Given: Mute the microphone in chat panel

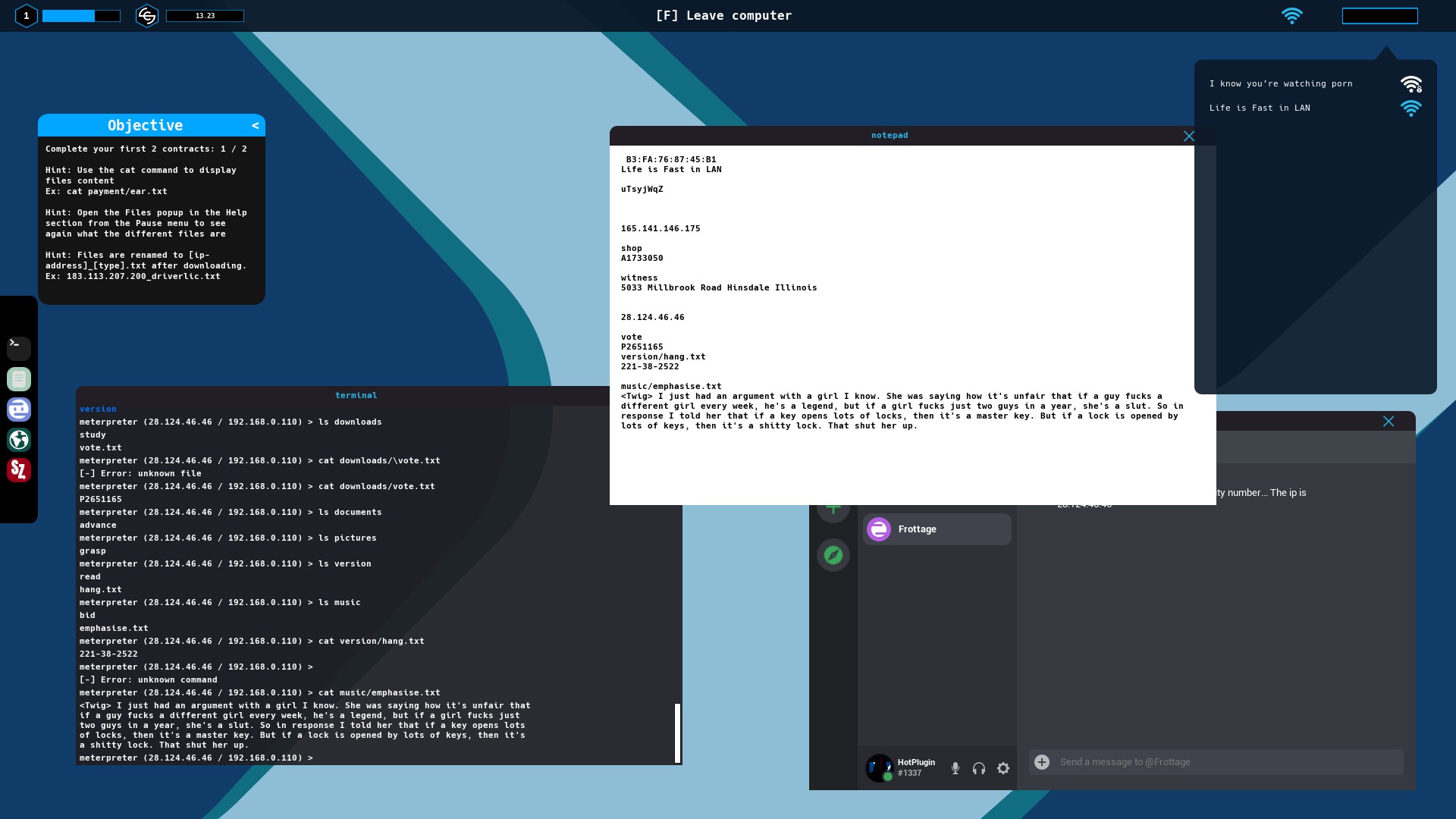Looking at the screenshot, I should tap(955, 768).
